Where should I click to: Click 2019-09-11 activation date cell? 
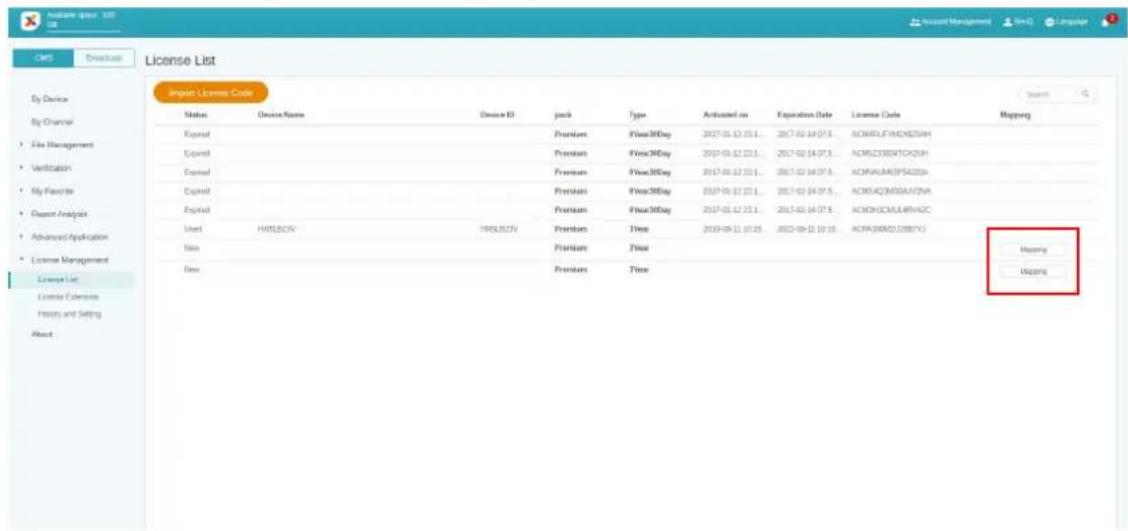[x=734, y=229]
